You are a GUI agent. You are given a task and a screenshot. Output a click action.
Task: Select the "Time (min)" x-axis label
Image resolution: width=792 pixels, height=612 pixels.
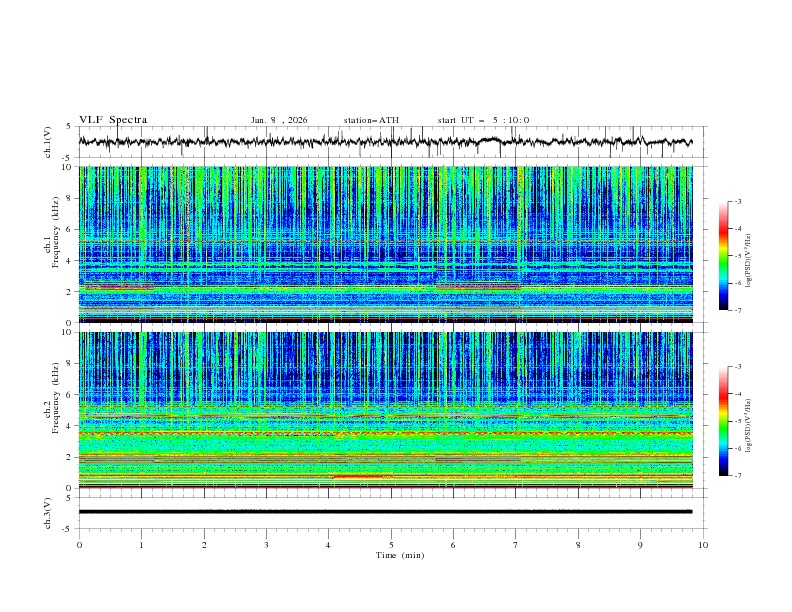pyautogui.click(x=400, y=555)
